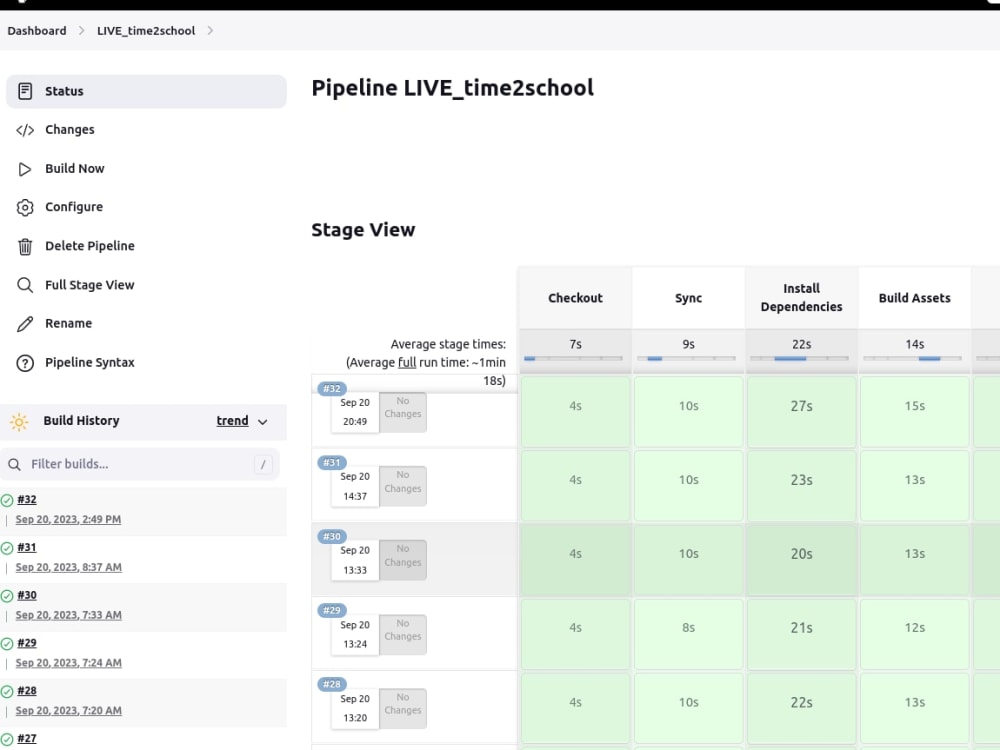The image size is (1000, 750).
Task: Select the Status sidebar icon
Action: [x=24, y=91]
